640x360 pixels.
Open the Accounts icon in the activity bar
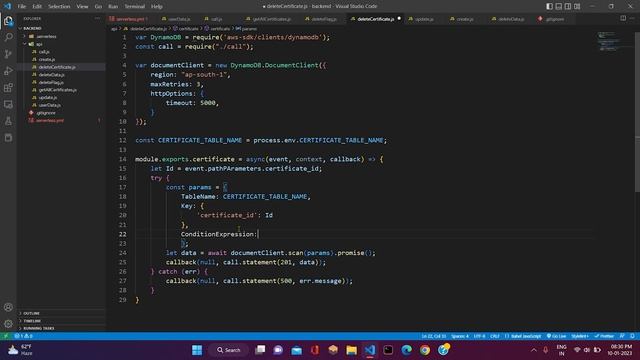tap(8, 307)
